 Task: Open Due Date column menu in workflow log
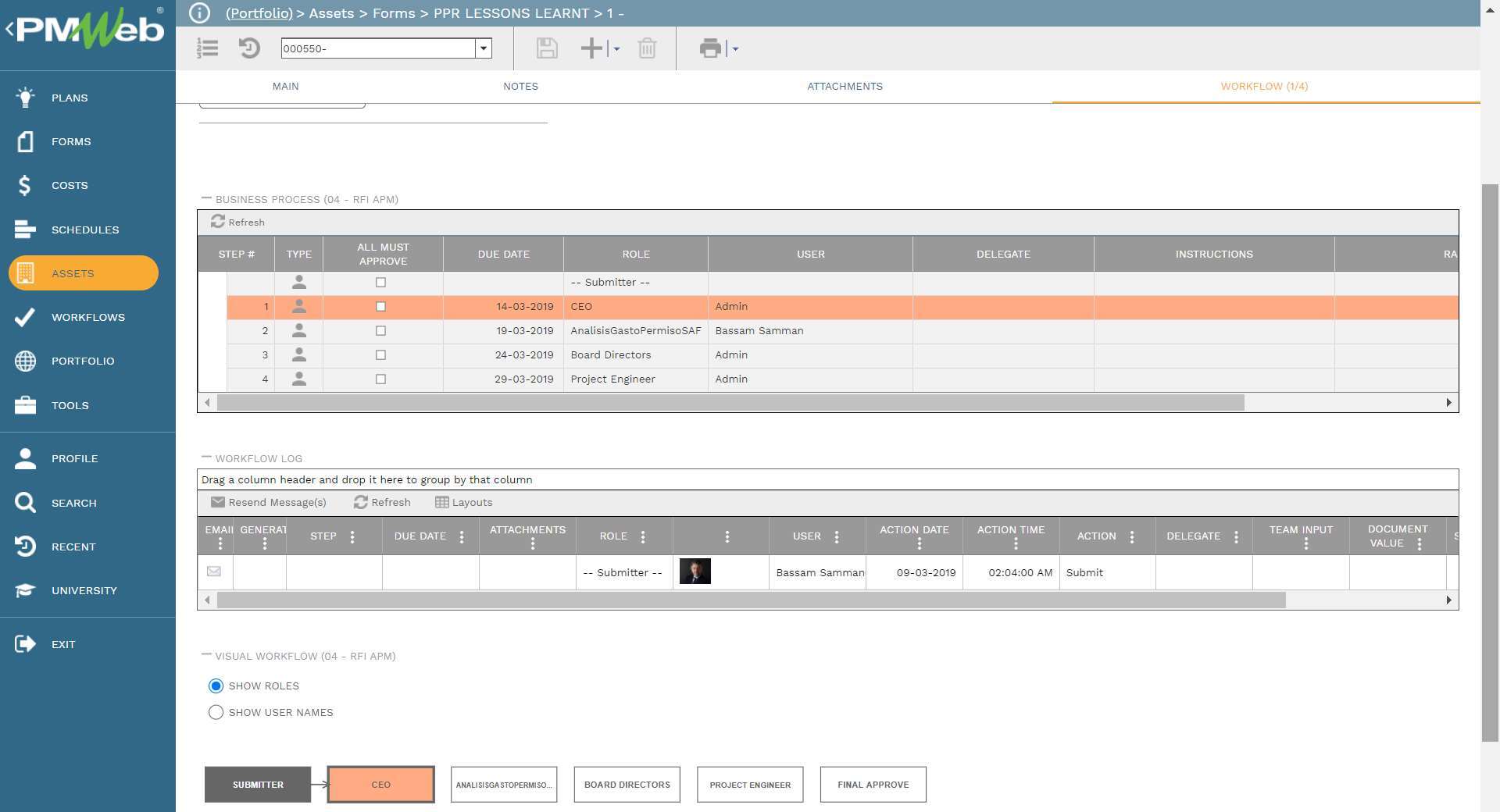(x=462, y=536)
